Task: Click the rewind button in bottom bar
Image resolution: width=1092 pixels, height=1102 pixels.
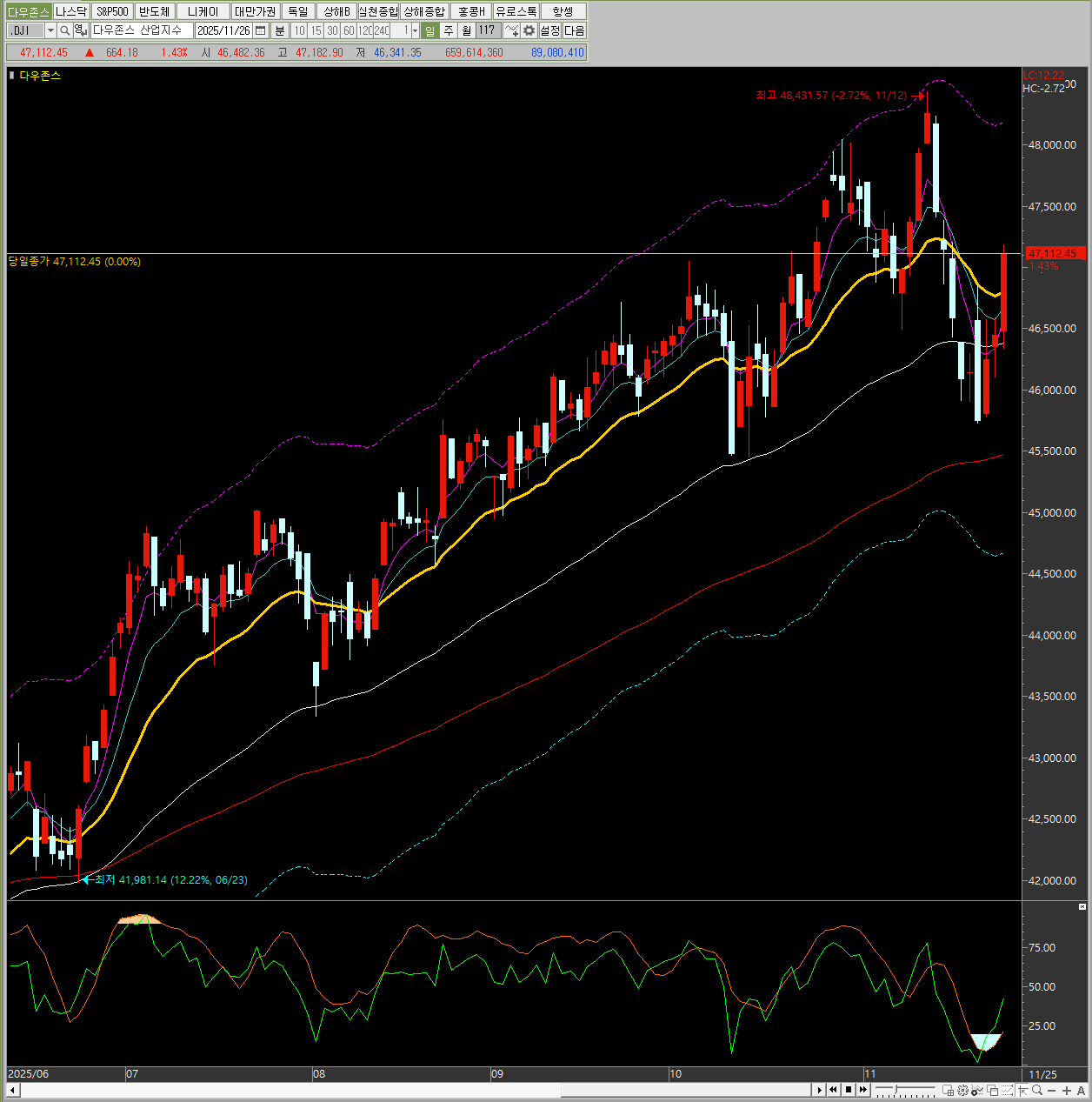Action: coord(833,1090)
